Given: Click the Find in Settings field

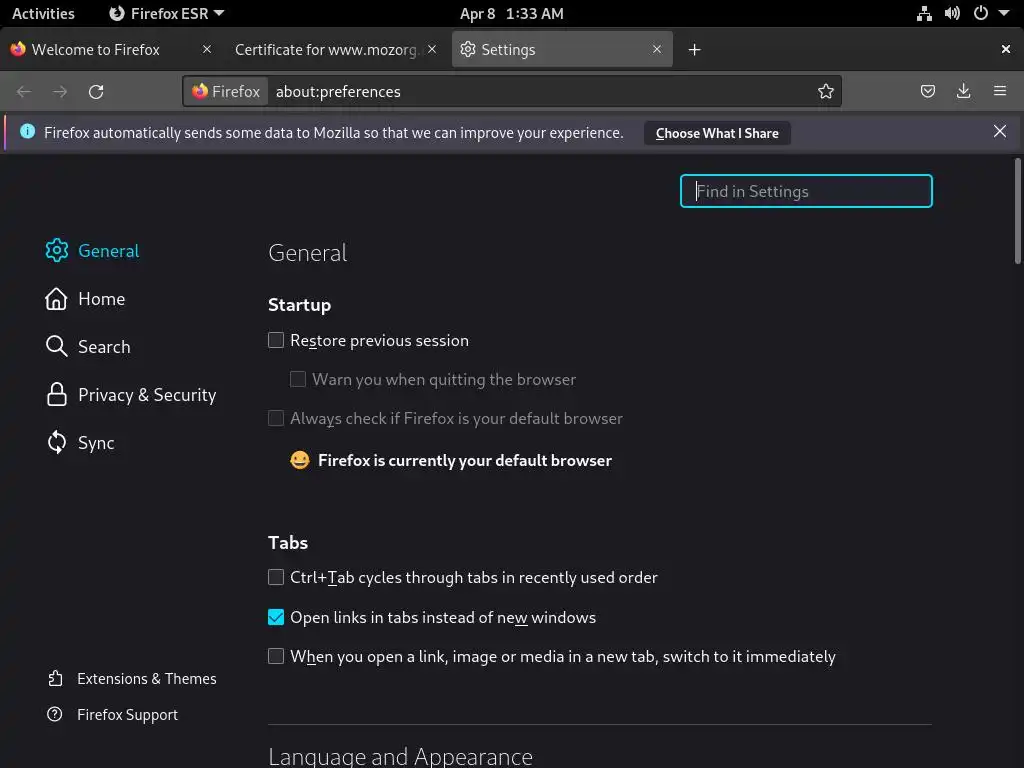Looking at the screenshot, I should tap(806, 191).
